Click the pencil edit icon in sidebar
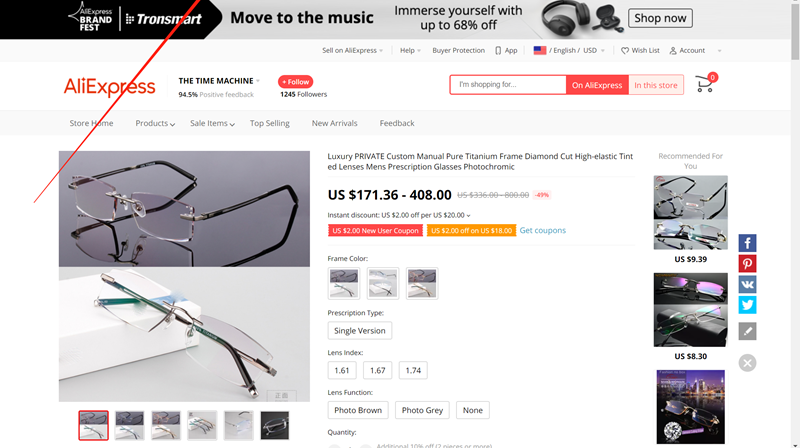Screen dimensions: 800x448 [x=747, y=331]
